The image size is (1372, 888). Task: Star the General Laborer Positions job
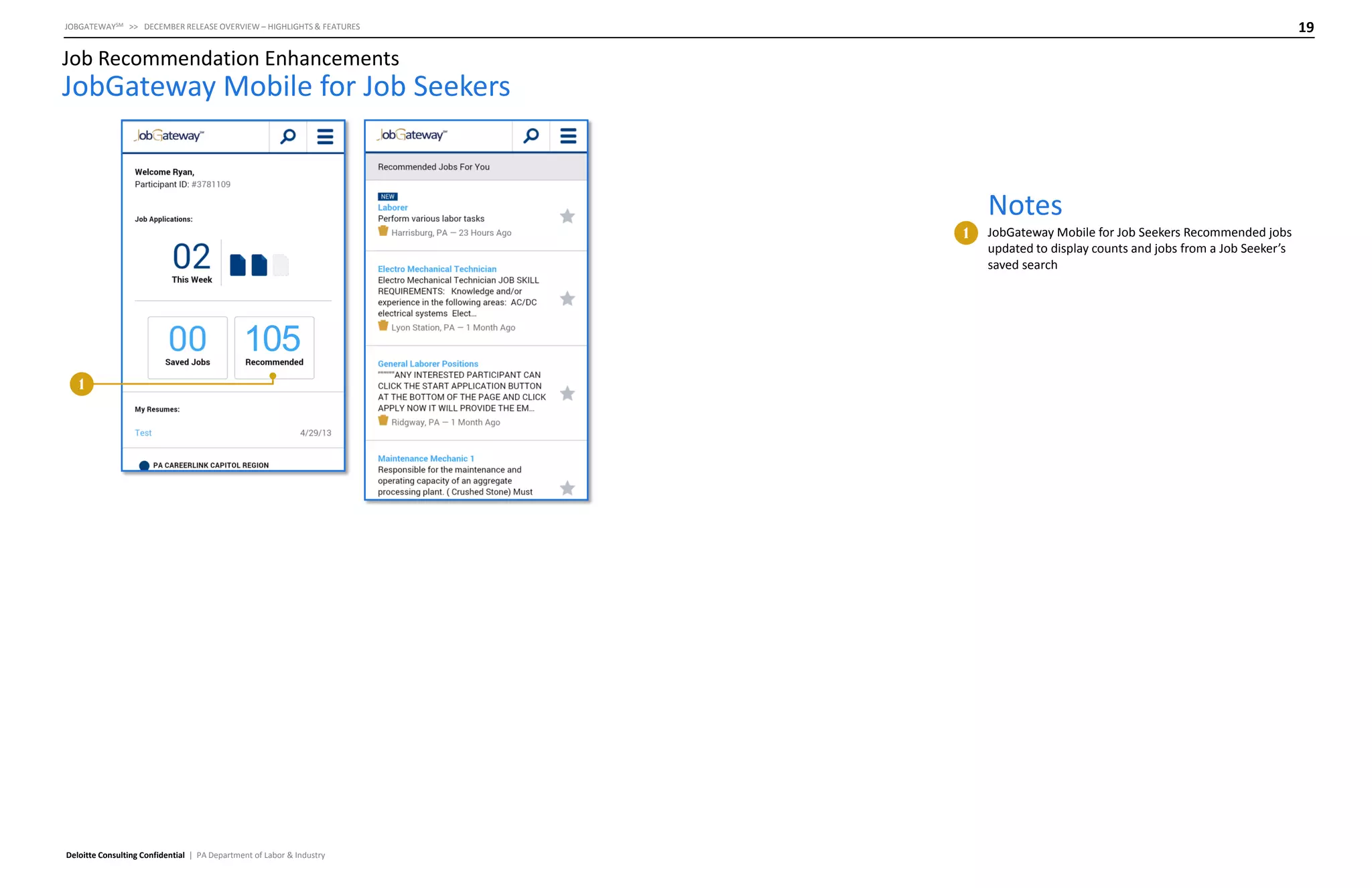click(567, 393)
